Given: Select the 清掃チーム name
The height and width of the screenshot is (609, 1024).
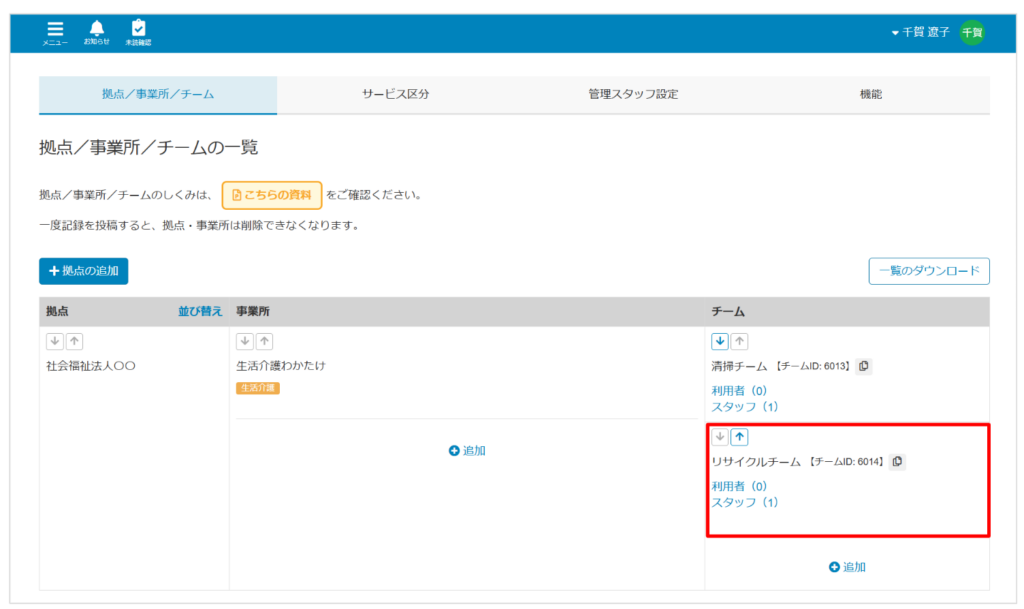Looking at the screenshot, I should (739, 367).
